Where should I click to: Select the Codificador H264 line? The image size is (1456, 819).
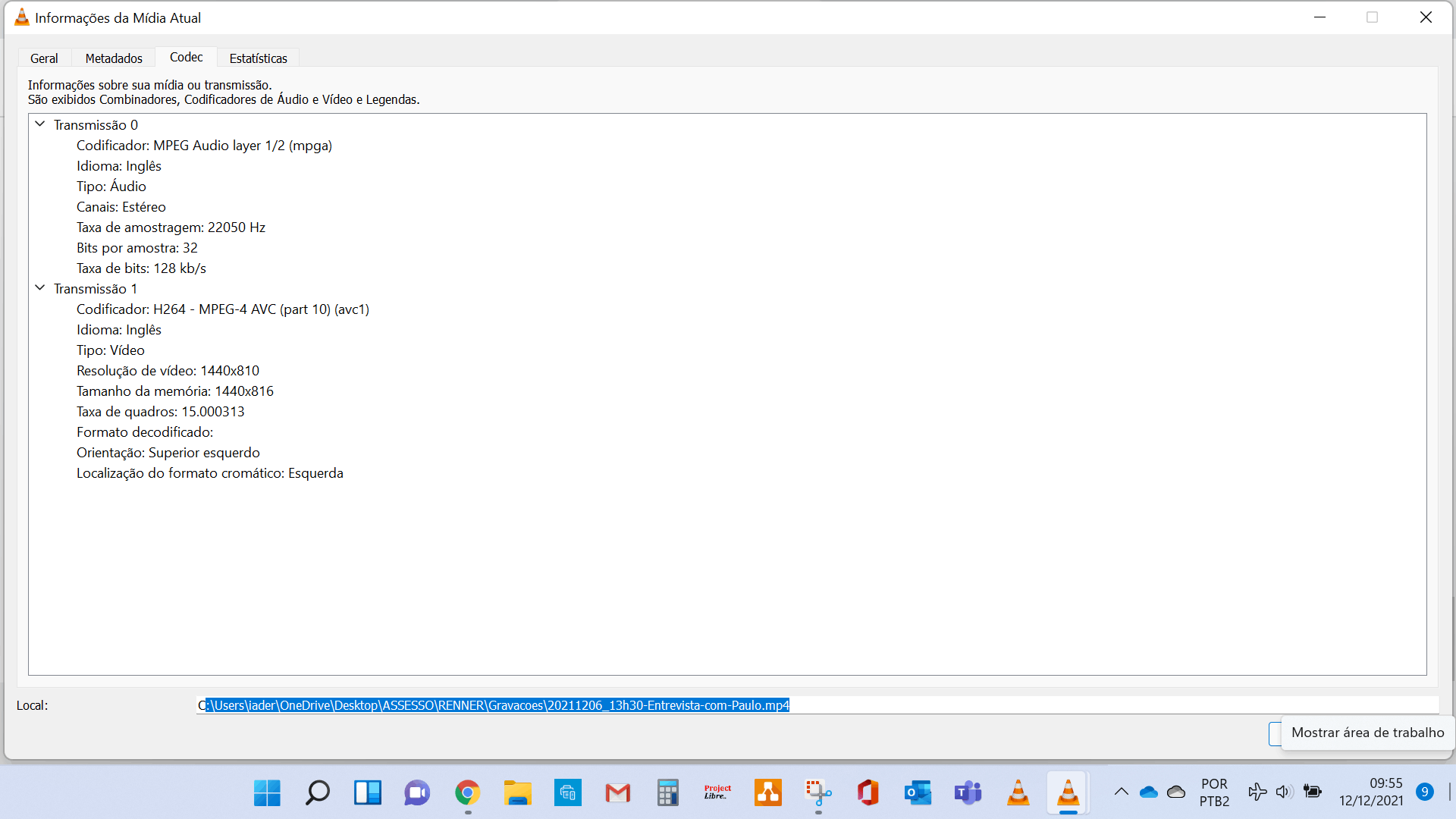tap(222, 309)
